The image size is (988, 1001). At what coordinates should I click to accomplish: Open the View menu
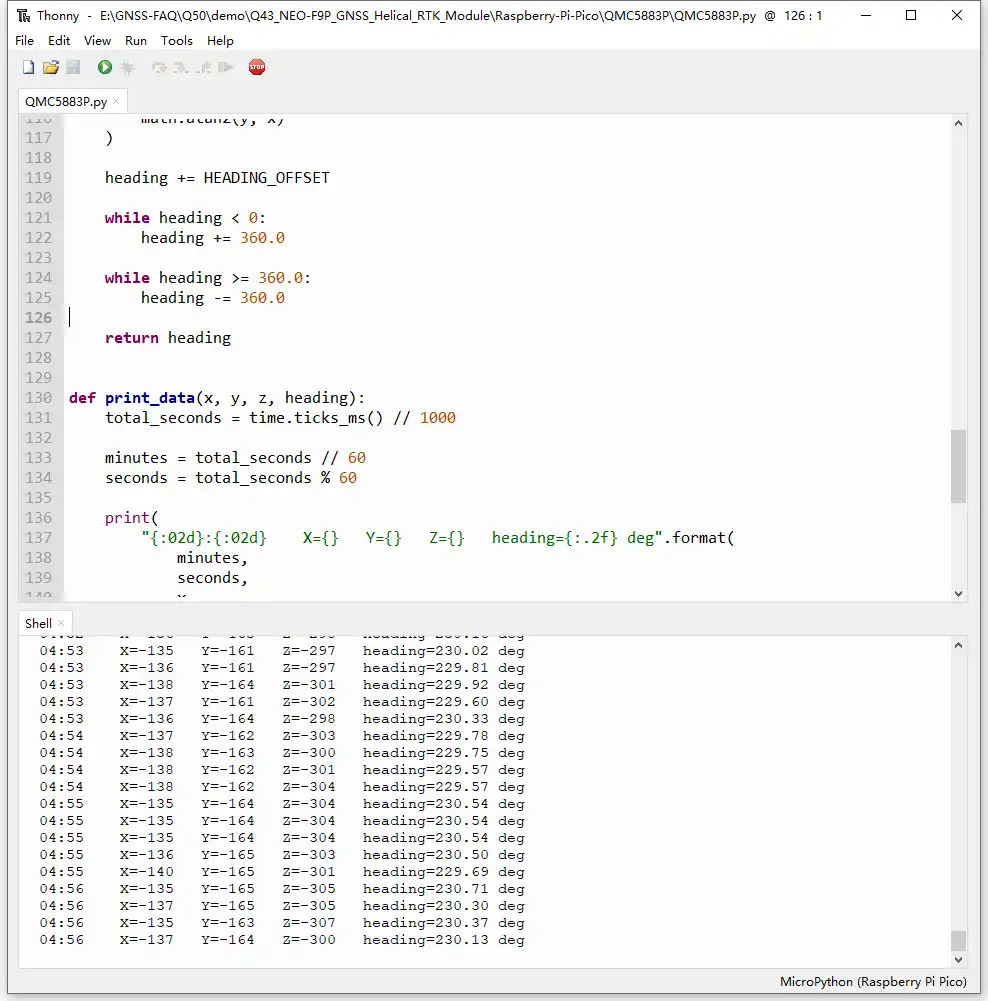(97, 40)
